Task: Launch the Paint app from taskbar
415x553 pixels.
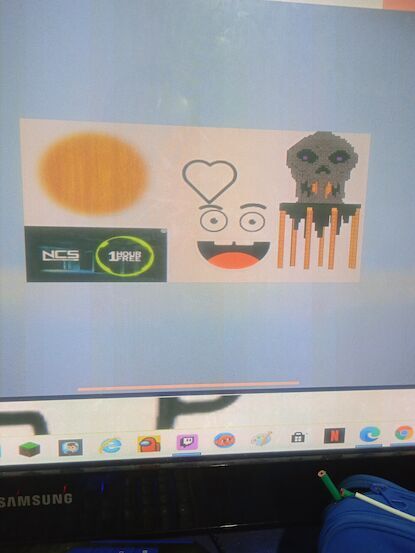Action: pos(261,439)
